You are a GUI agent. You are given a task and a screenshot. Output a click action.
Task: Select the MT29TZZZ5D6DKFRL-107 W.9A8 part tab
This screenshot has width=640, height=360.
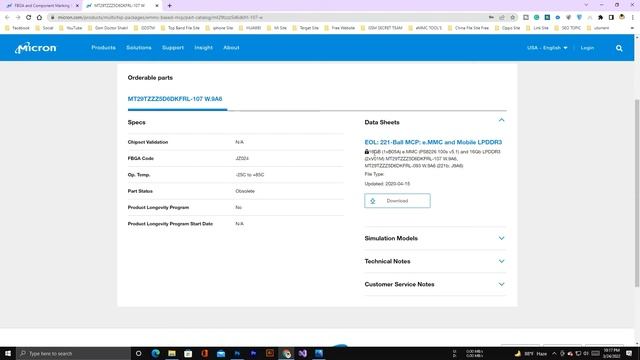(x=175, y=99)
